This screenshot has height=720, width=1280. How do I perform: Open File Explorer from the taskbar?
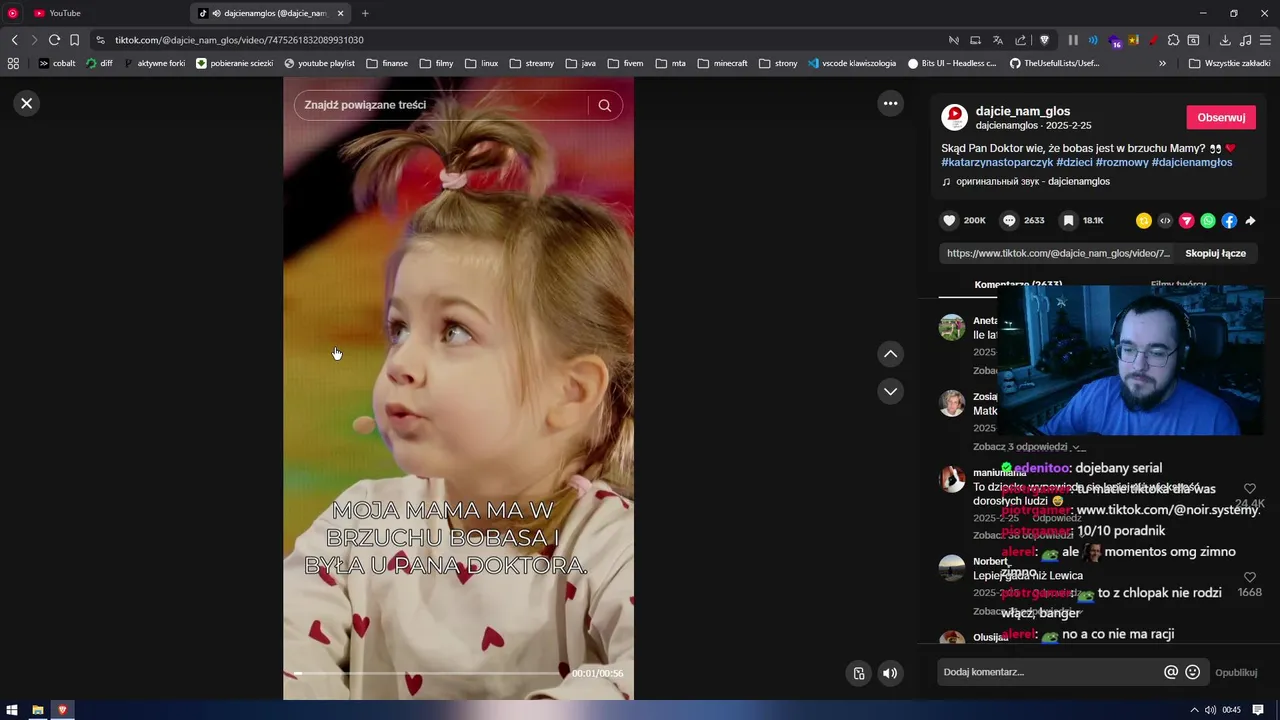tap(38, 710)
